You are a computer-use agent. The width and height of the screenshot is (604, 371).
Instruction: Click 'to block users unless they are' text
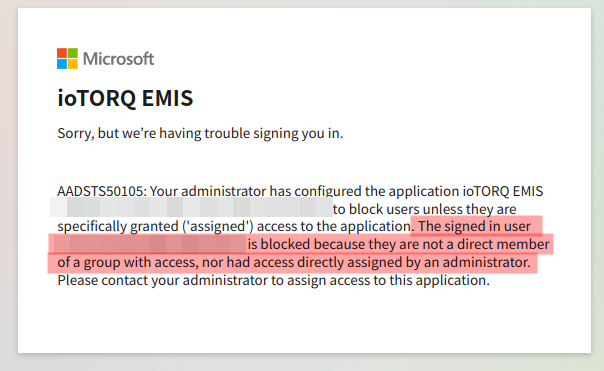tap(424, 209)
